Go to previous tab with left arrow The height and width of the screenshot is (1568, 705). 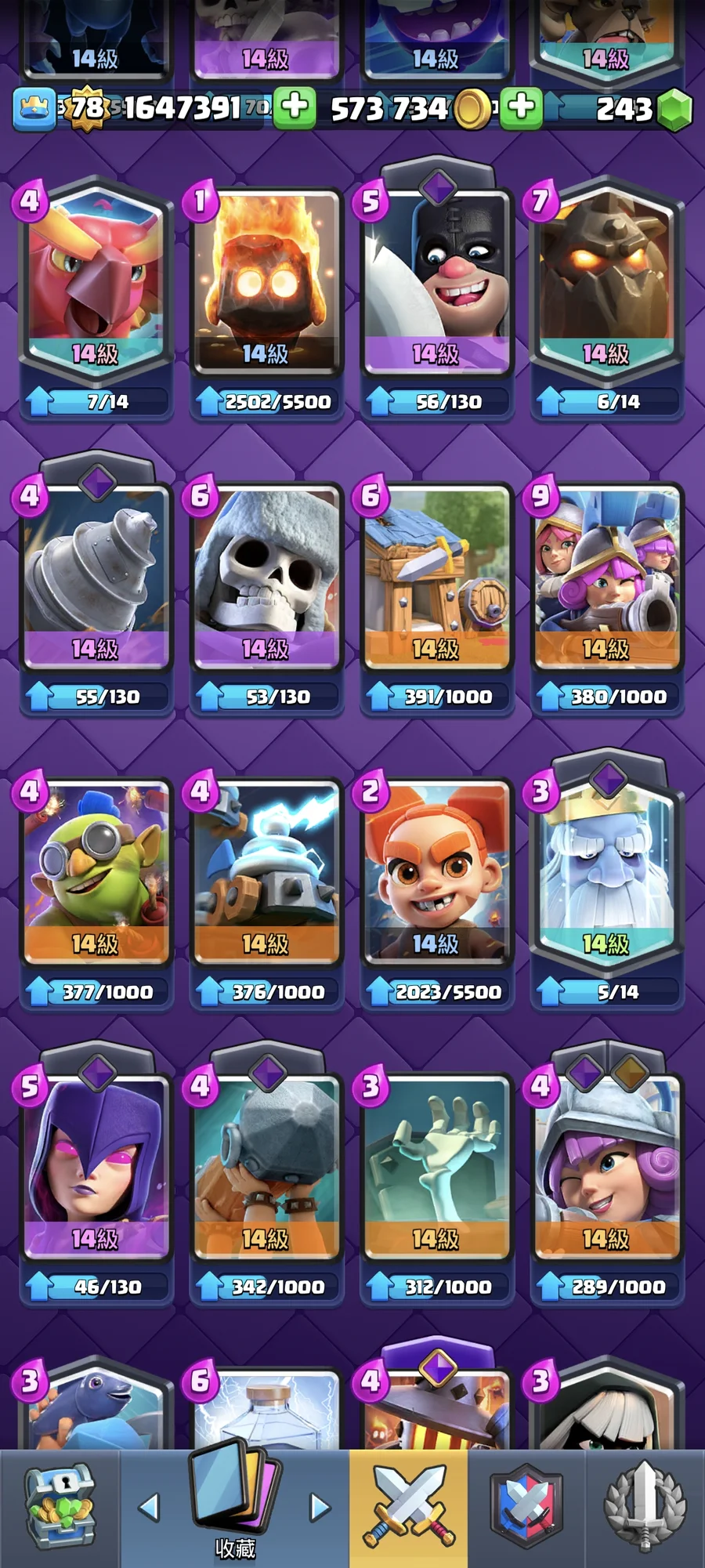coord(149,1507)
